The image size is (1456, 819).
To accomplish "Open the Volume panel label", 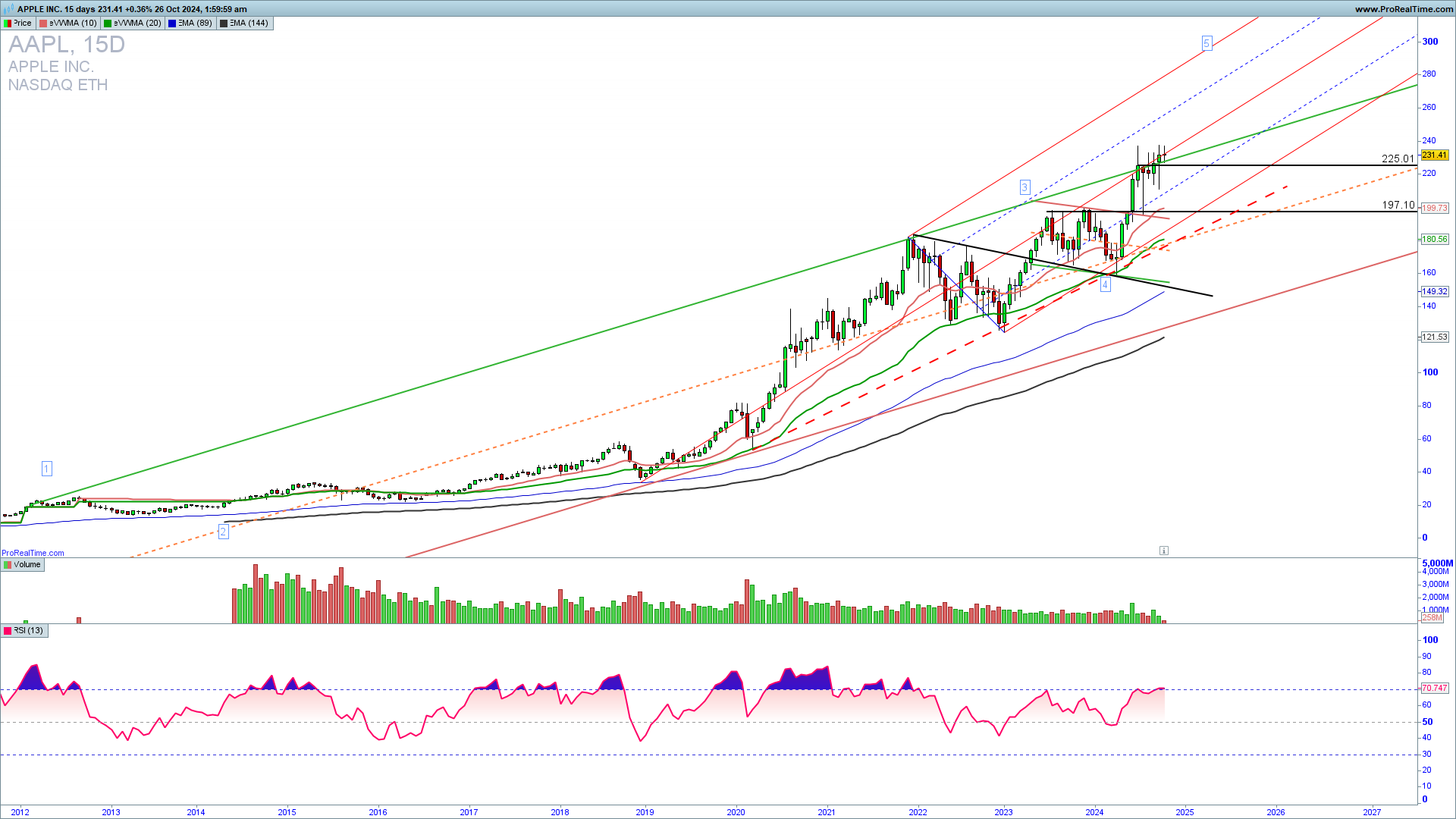I will coord(23,564).
